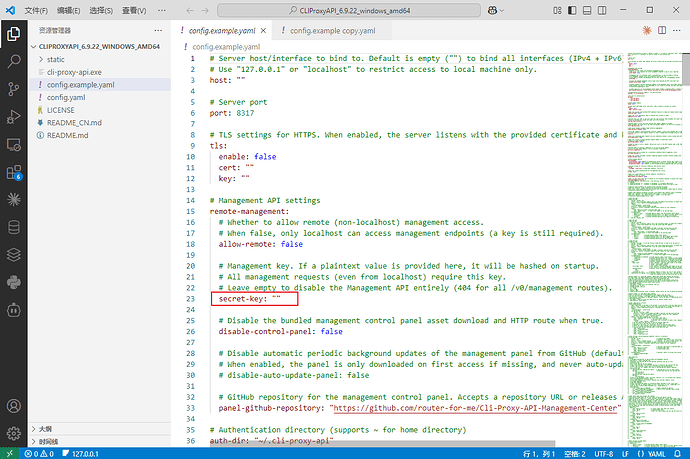Toggle the bottom panel visibility
The width and height of the screenshot is (690, 459).
(587, 11)
